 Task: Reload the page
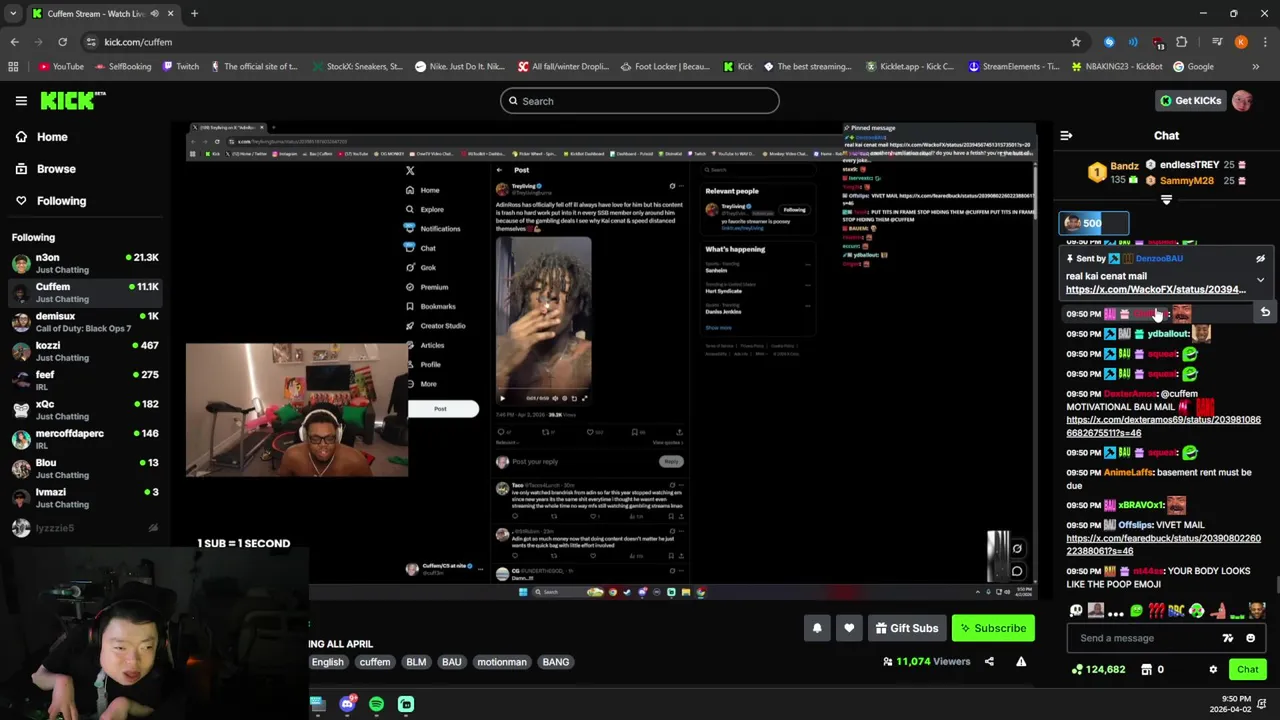(x=62, y=42)
